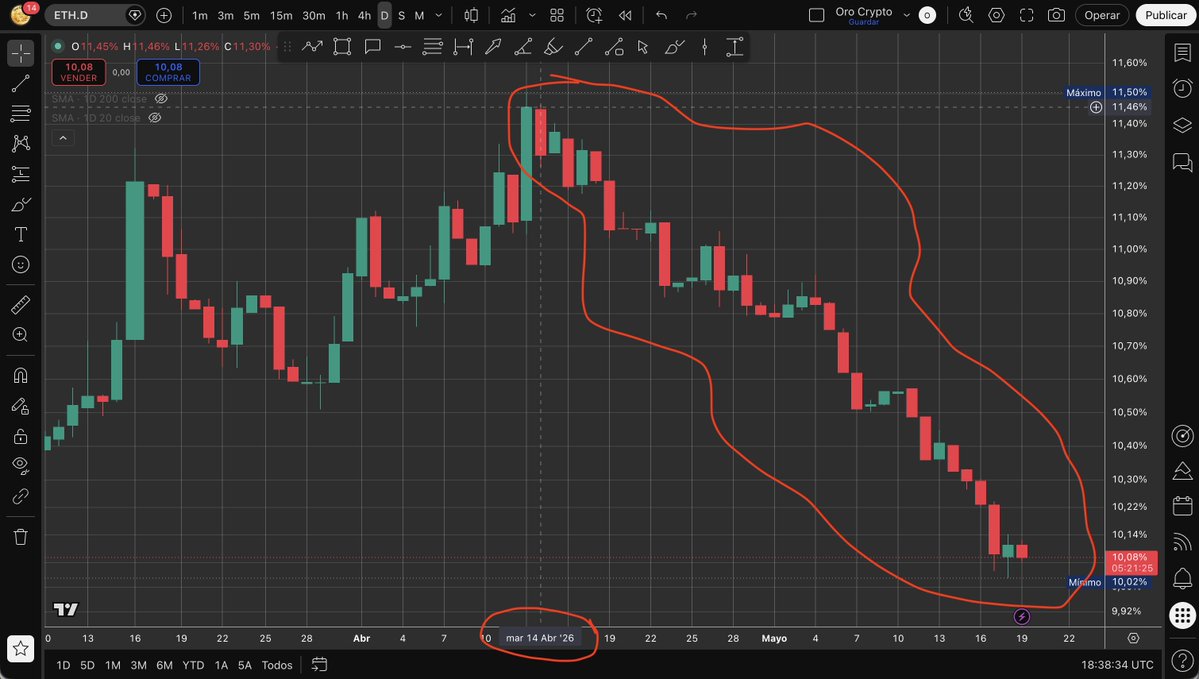Image resolution: width=1199 pixels, height=679 pixels.
Task: Select the 15m timeframe
Action: [281, 15]
